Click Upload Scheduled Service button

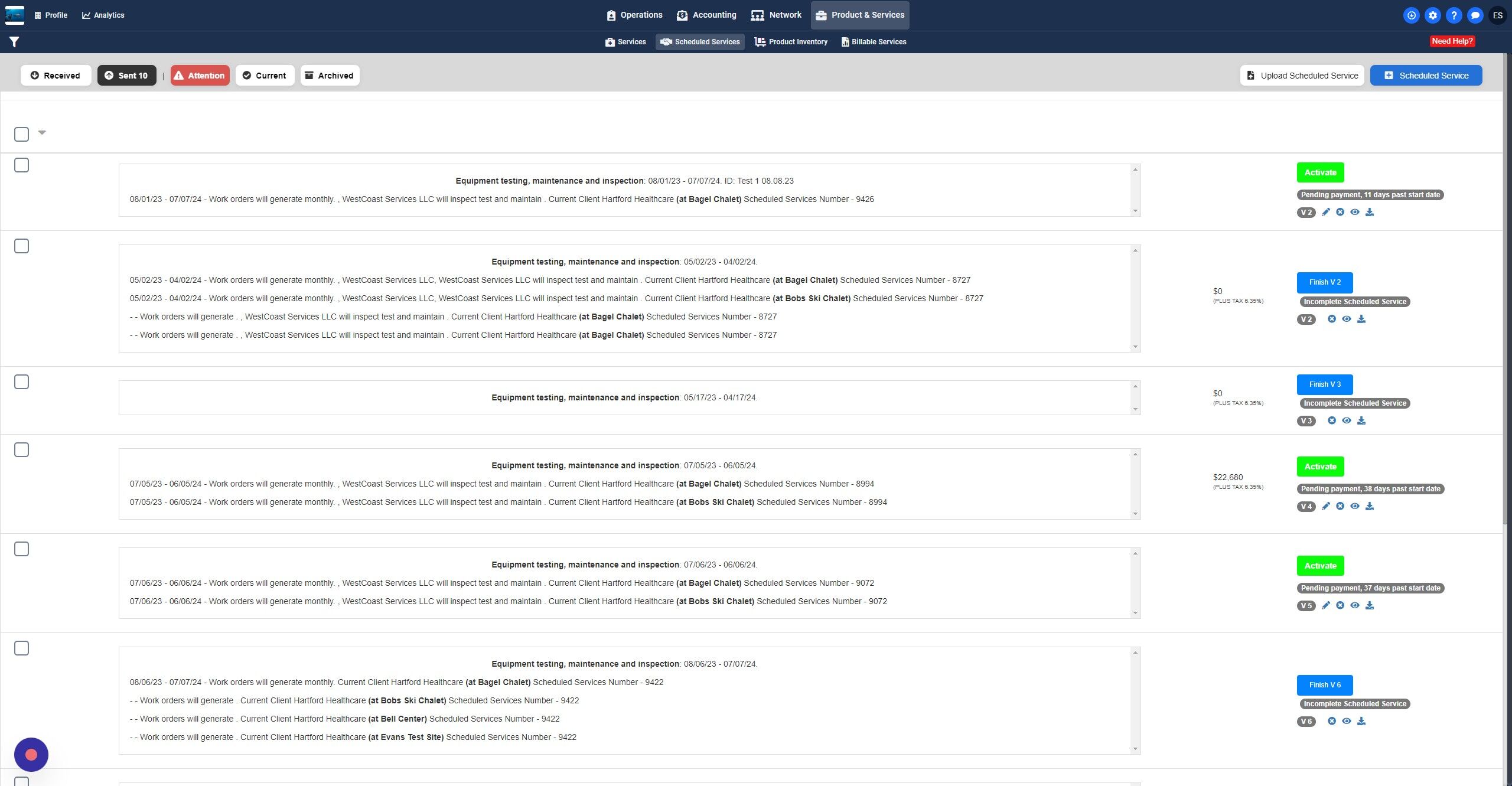pos(1302,76)
